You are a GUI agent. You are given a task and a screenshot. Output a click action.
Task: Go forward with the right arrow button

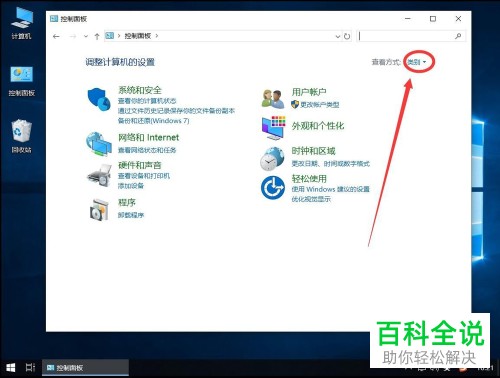point(73,36)
